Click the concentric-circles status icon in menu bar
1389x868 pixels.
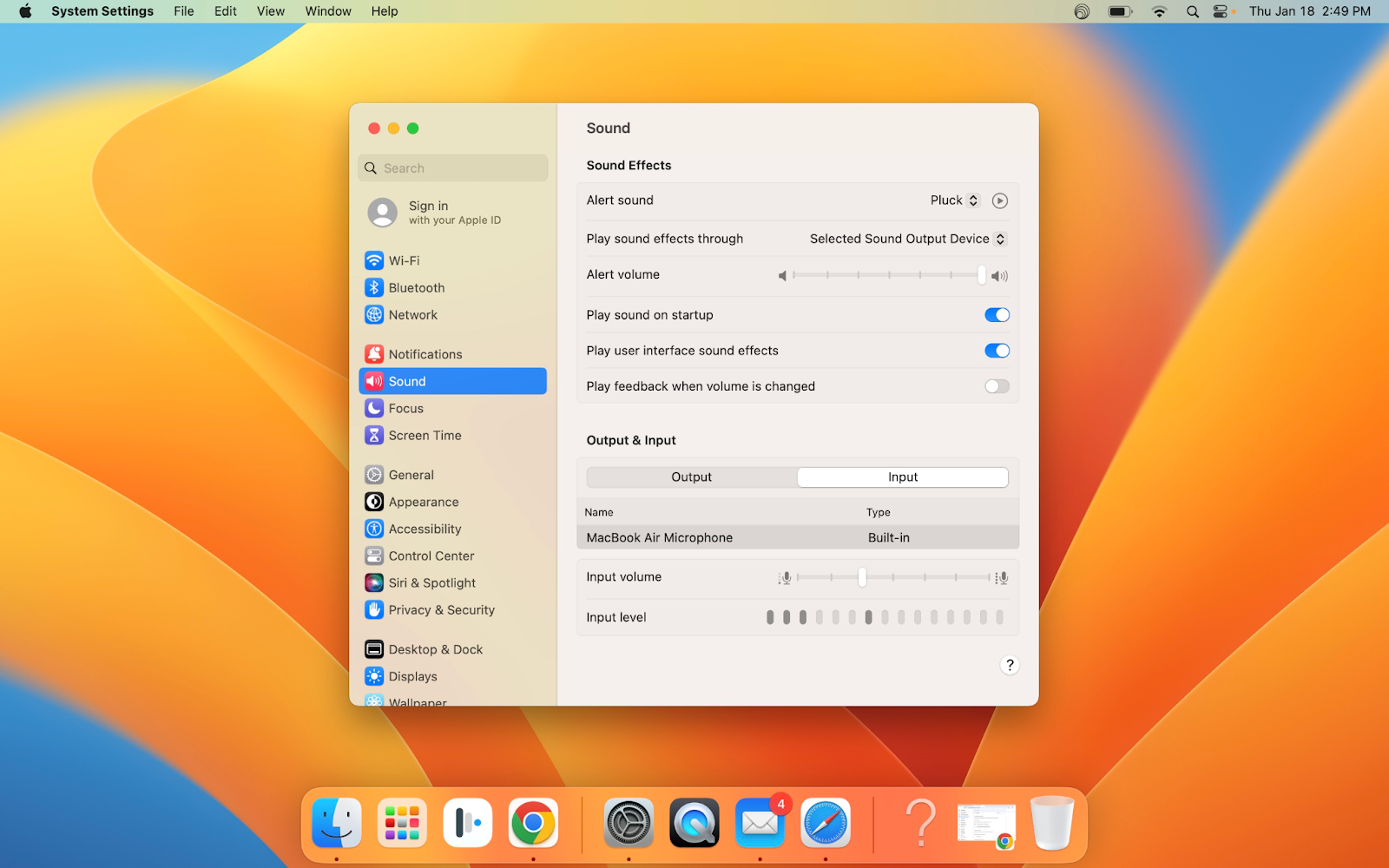[x=1082, y=11]
